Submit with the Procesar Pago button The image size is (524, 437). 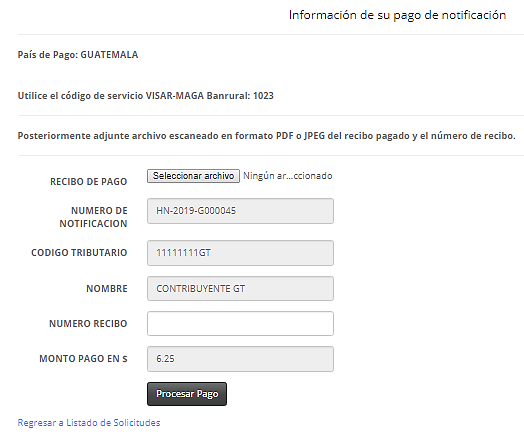pyautogui.click(x=187, y=394)
